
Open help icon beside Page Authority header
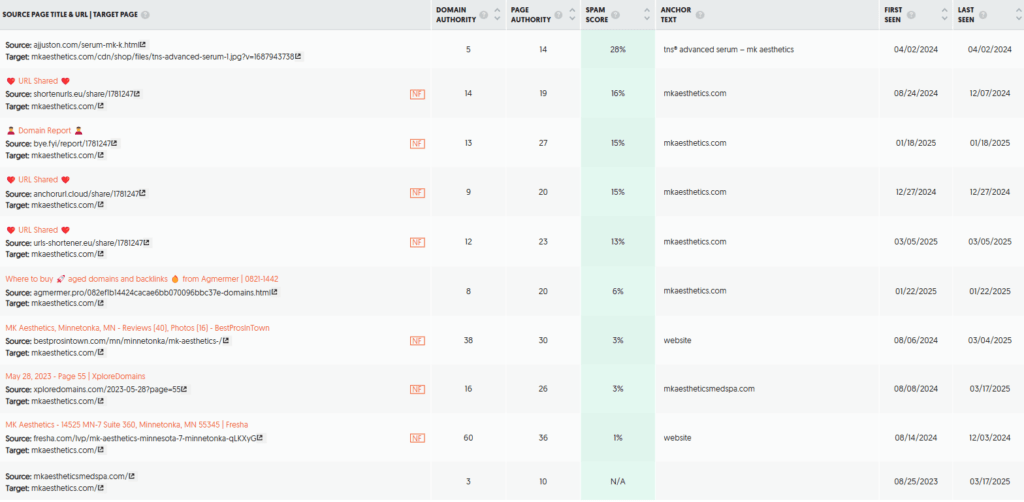tap(558, 14)
